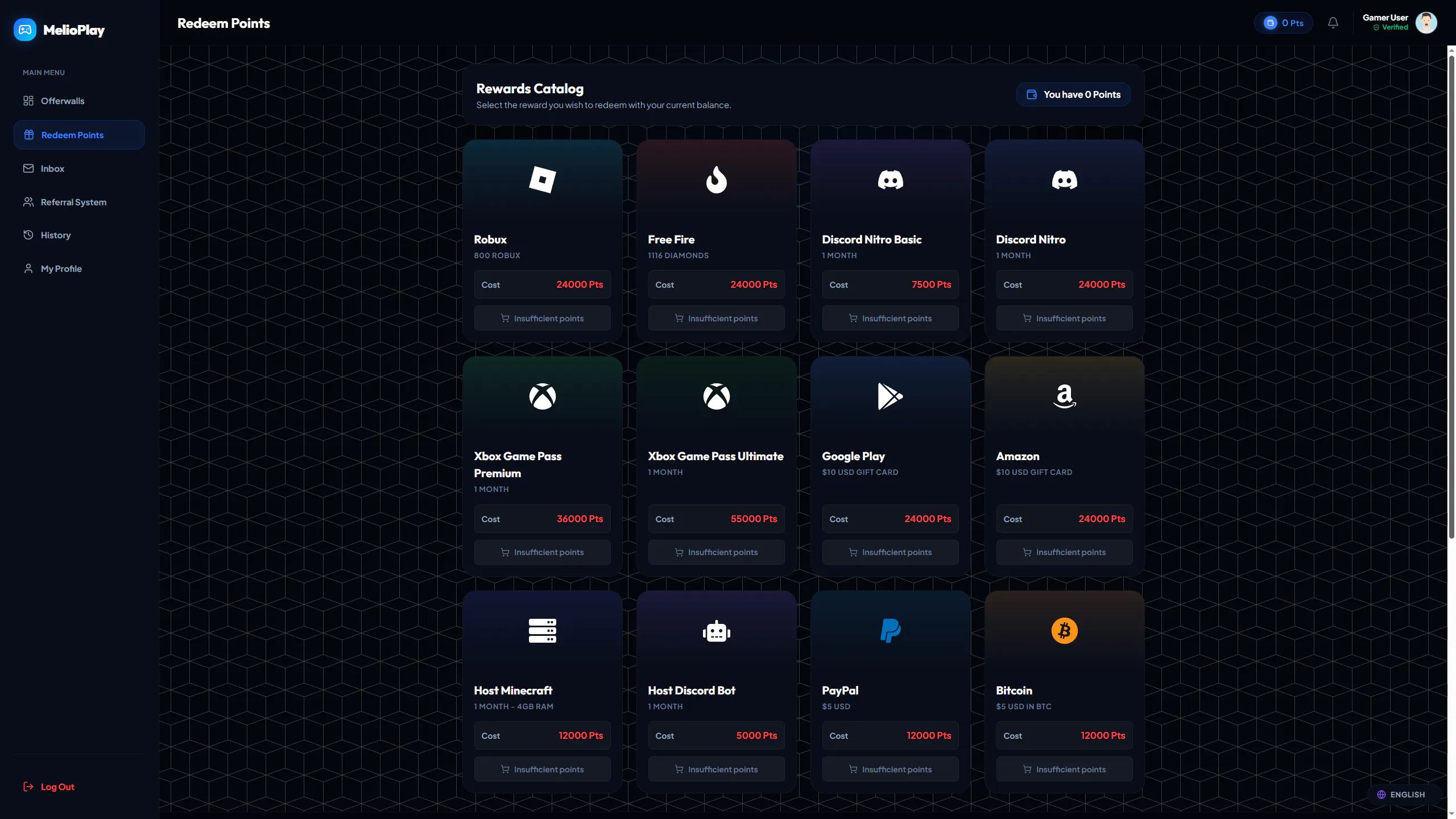Click the 1116 DIAMONDS subtitle
The image size is (1456, 819).
(x=678, y=255)
